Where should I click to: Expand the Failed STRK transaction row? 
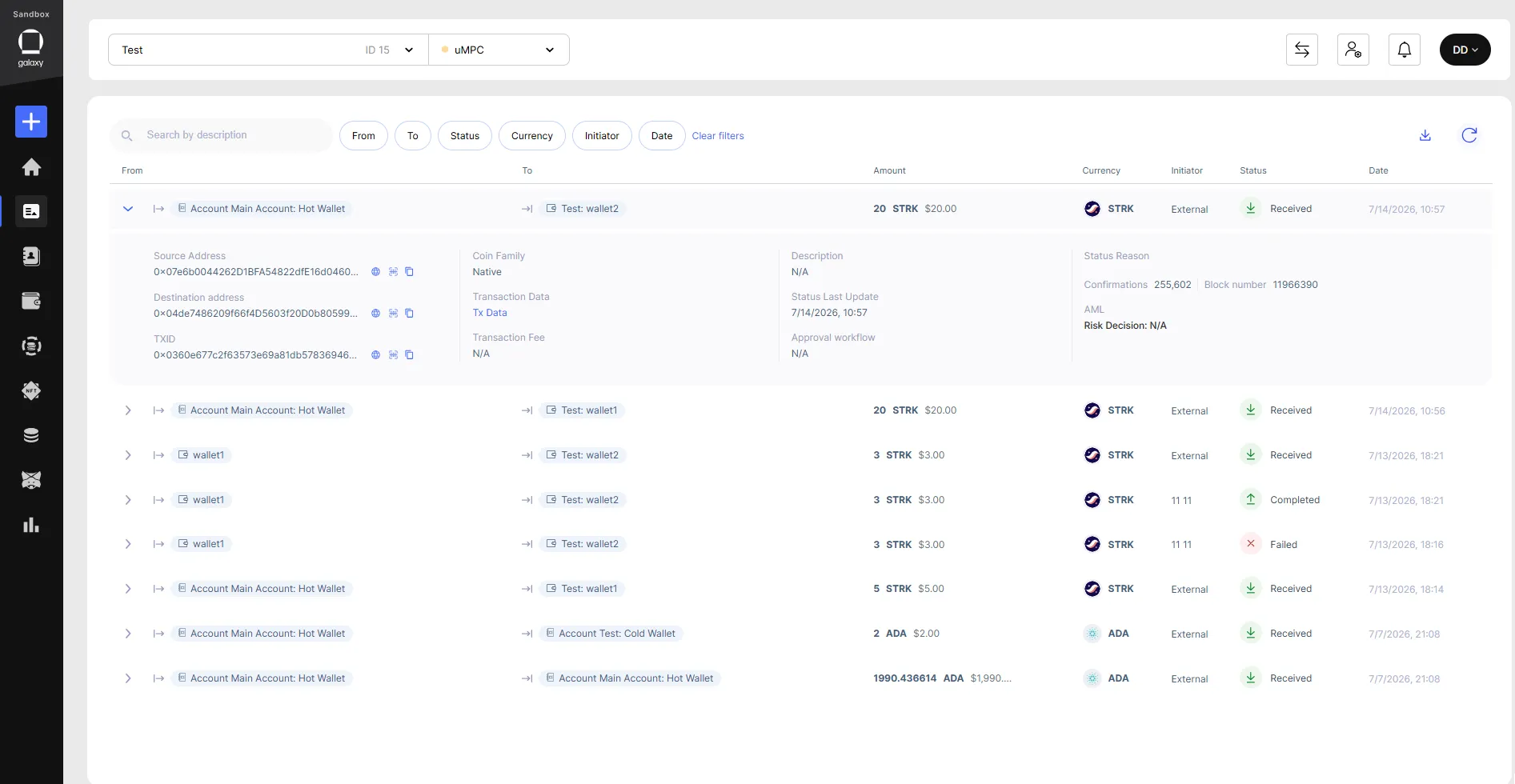point(128,544)
